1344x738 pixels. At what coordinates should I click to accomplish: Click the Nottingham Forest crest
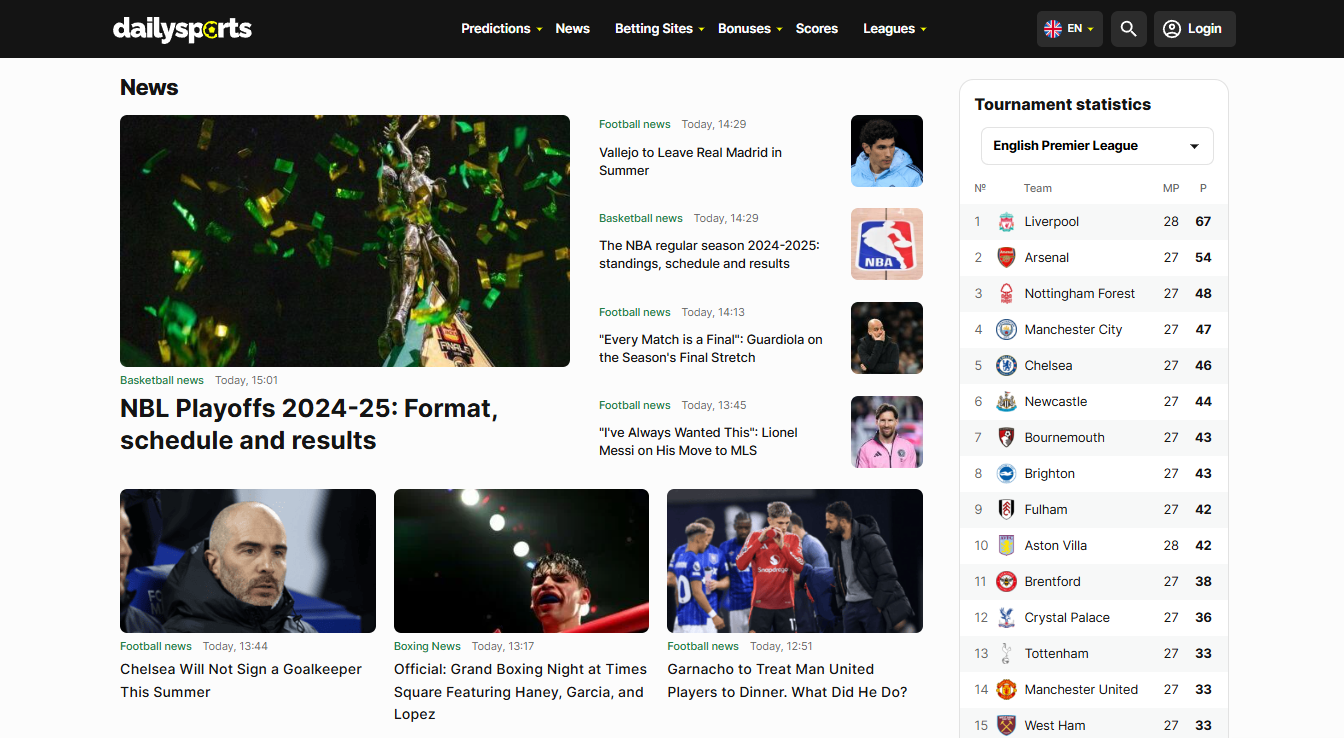[x=1006, y=294]
